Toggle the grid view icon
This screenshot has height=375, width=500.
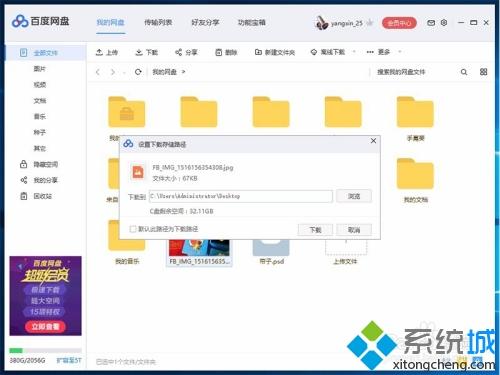pyautogui.click(x=483, y=72)
